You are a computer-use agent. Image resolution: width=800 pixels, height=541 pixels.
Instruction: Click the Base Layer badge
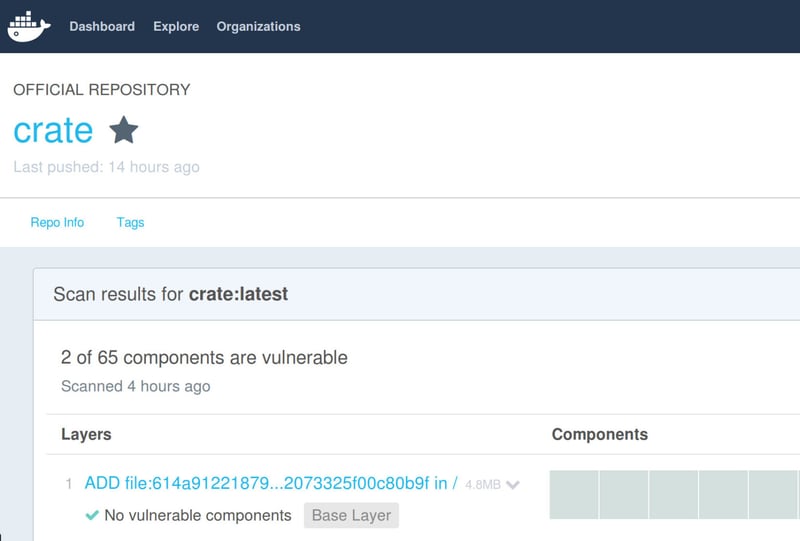(351, 515)
